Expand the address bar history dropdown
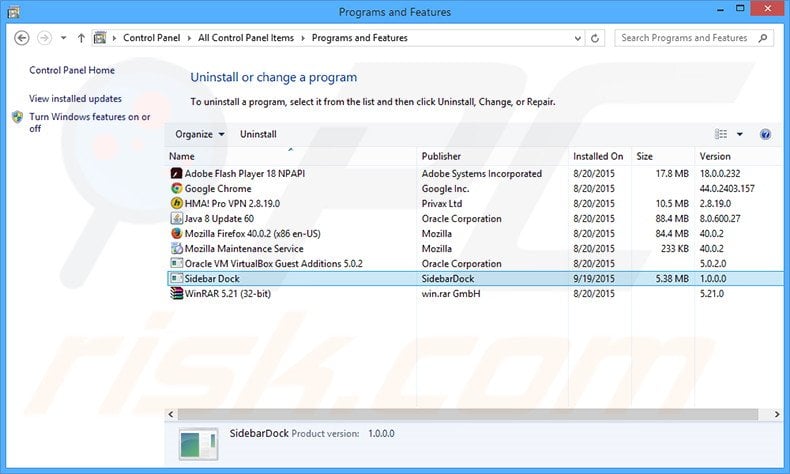 pos(578,38)
